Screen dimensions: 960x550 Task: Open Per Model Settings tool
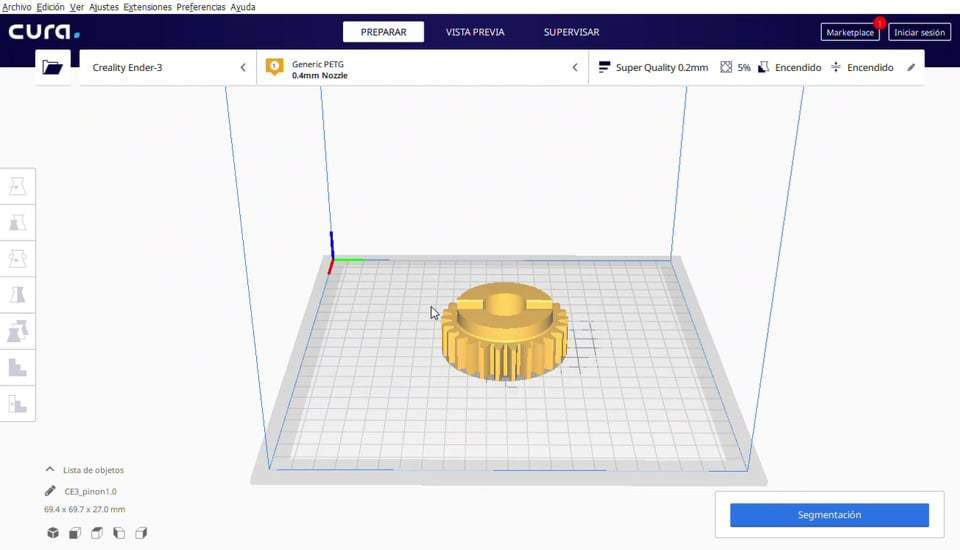(18, 331)
